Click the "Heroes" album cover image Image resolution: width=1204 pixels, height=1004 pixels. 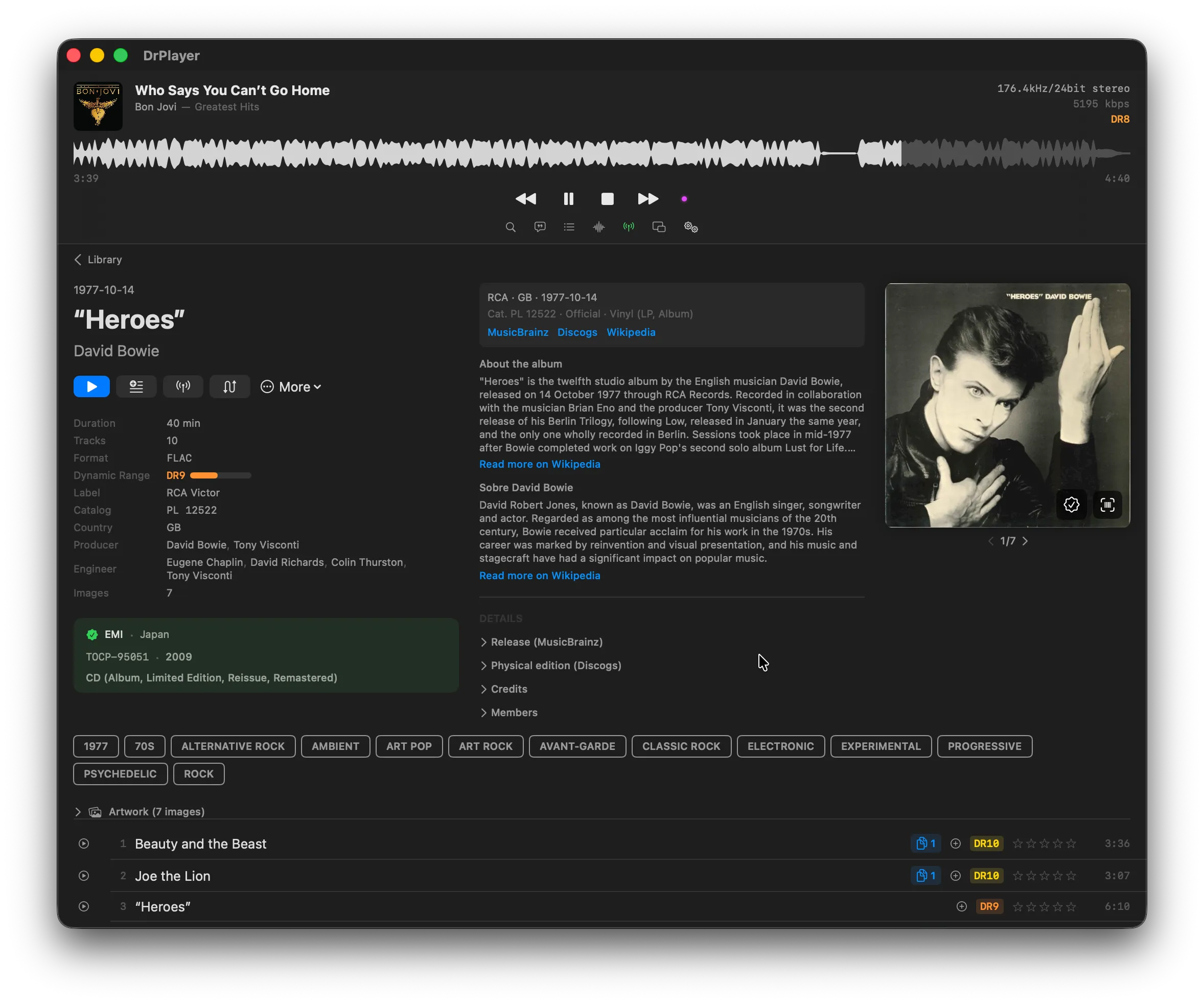click(x=1007, y=405)
